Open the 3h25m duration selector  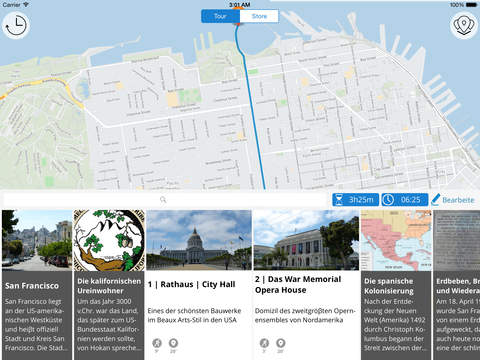tap(355, 200)
